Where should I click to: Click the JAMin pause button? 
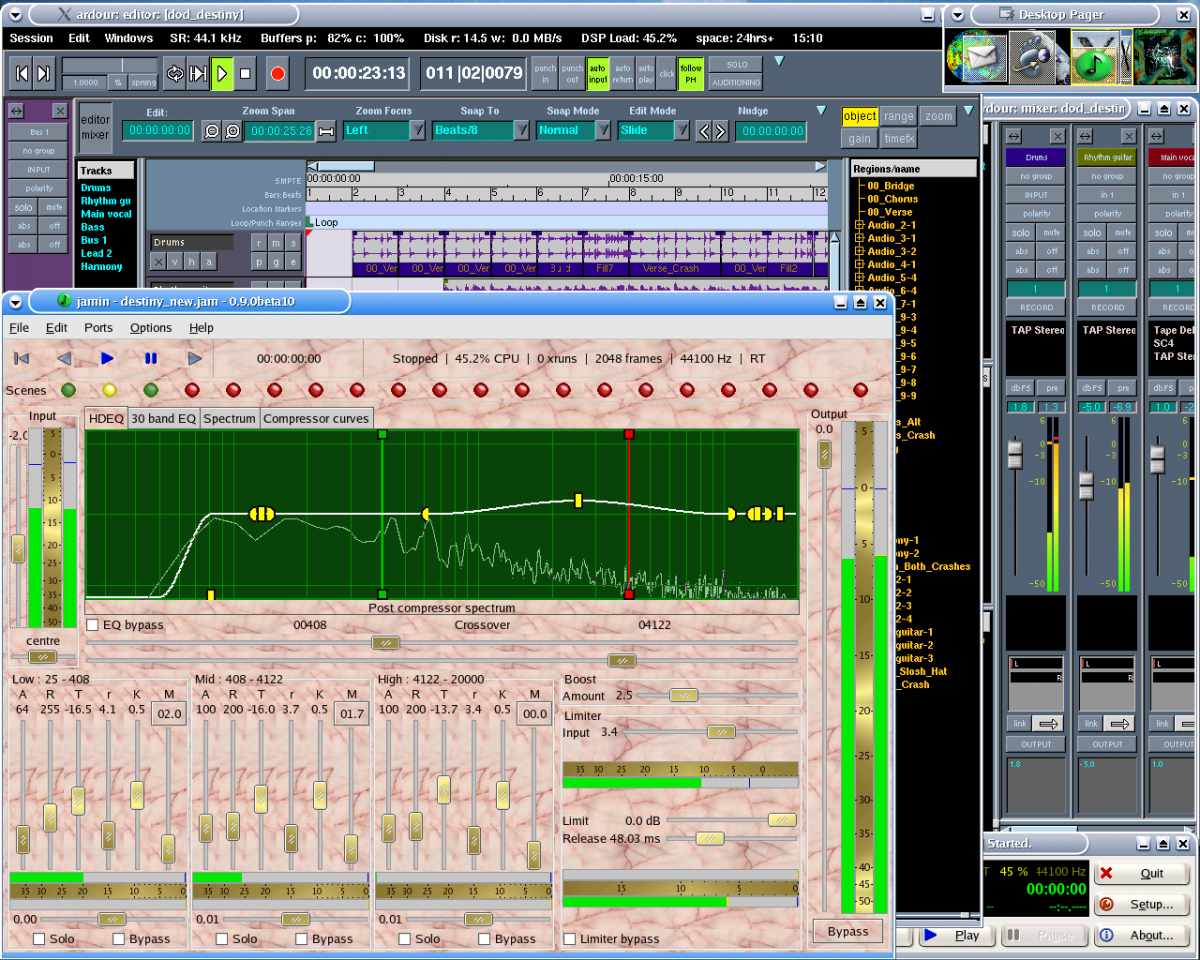coord(151,358)
